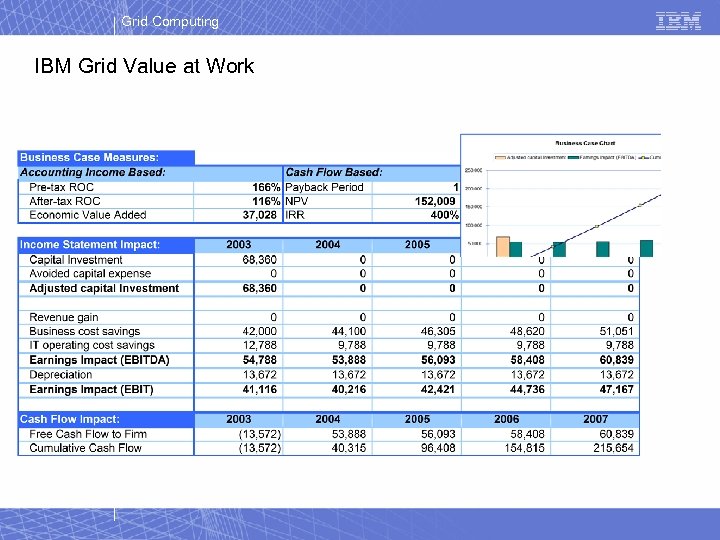Select the "Adjusted capital Investment" row label

104,288
